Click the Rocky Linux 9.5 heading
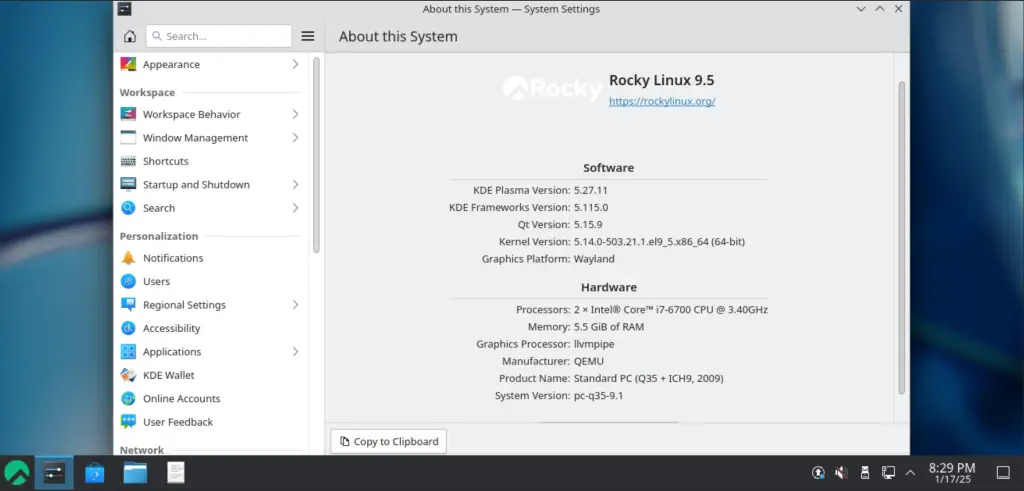 coord(662,80)
